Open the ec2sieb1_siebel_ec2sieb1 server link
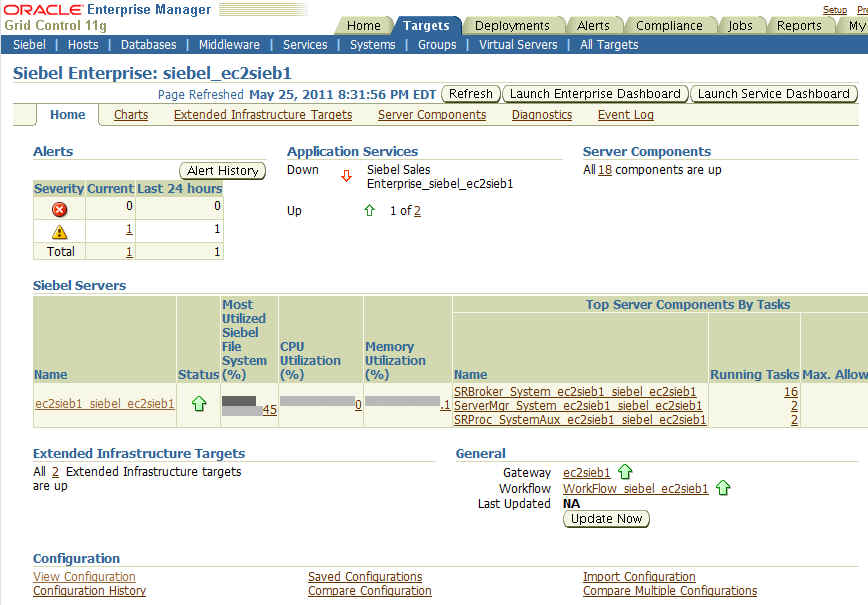The width and height of the screenshot is (868, 605). (x=104, y=404)
